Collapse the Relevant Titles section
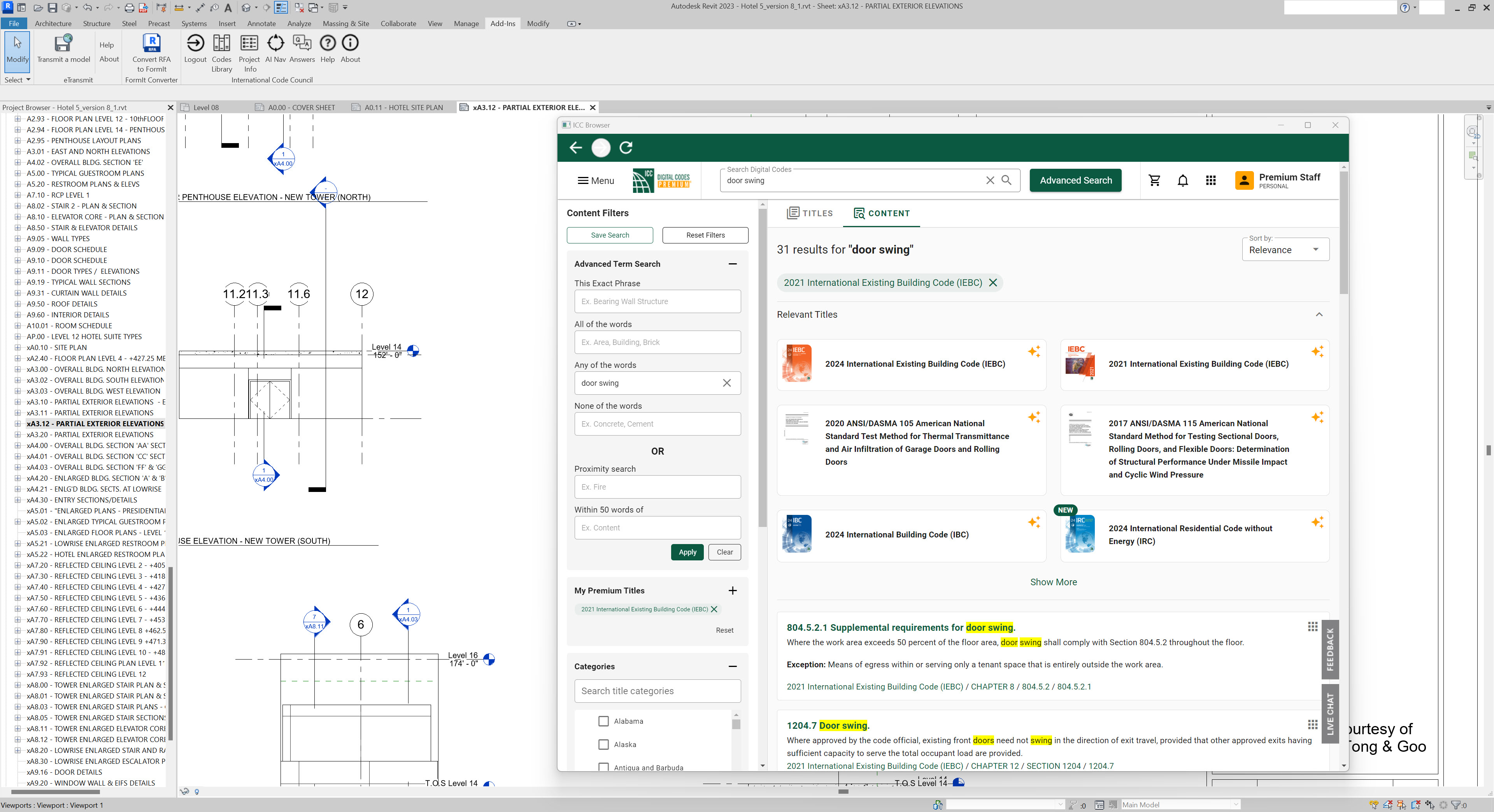 click(1319, 314)
